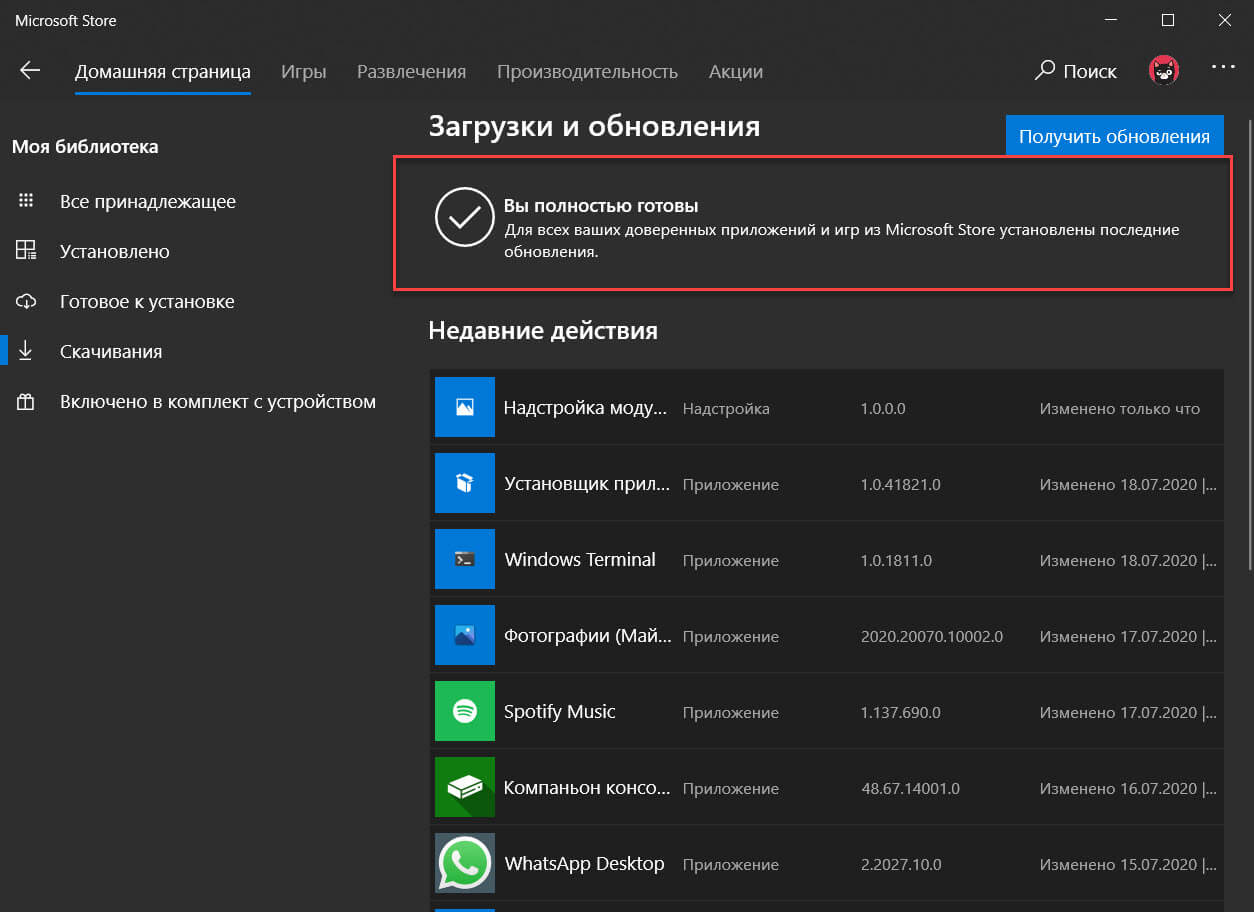The height and width of the screenshot is (912, 1254).
Task: Click the gift icon beside Включено в комплект
Action: 26,402
